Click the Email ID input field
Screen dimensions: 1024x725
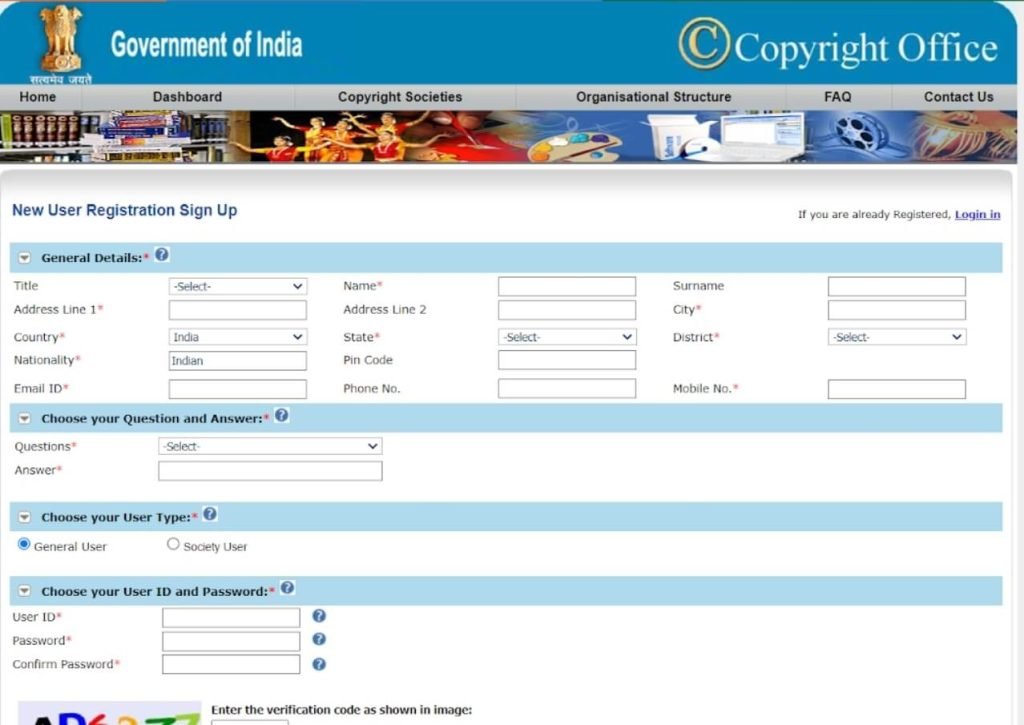(x=238, y=389)
